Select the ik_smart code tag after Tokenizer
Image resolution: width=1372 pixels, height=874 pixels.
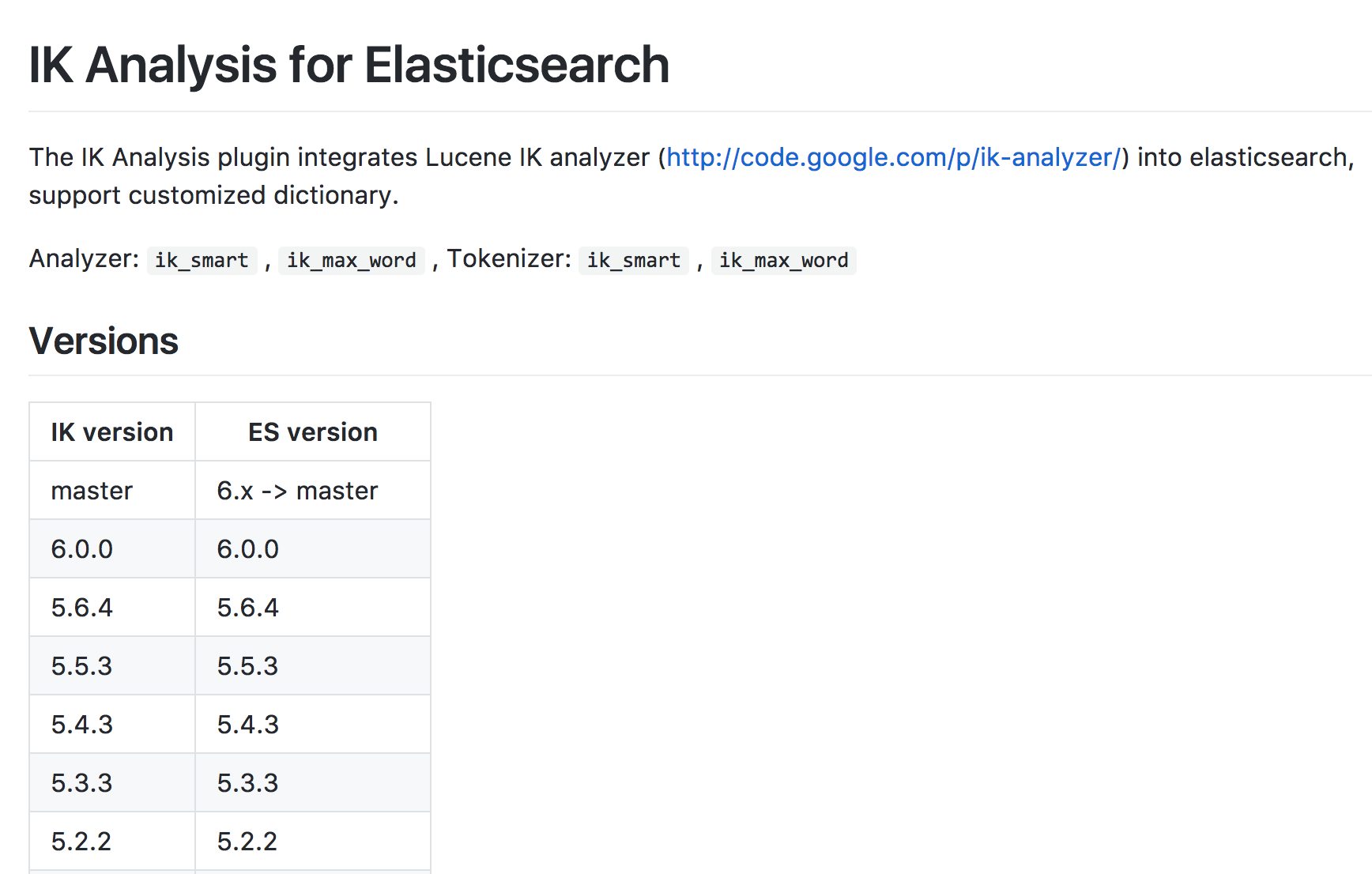point(634,260)
